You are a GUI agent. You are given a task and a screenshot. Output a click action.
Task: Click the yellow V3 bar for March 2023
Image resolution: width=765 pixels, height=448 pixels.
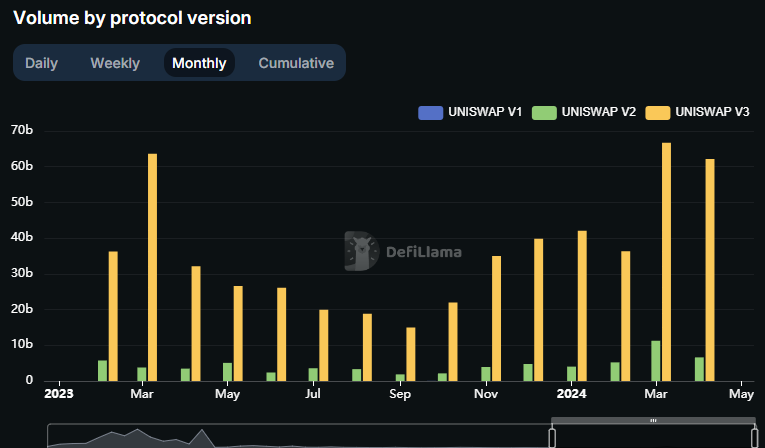click(x=152, y=267)
